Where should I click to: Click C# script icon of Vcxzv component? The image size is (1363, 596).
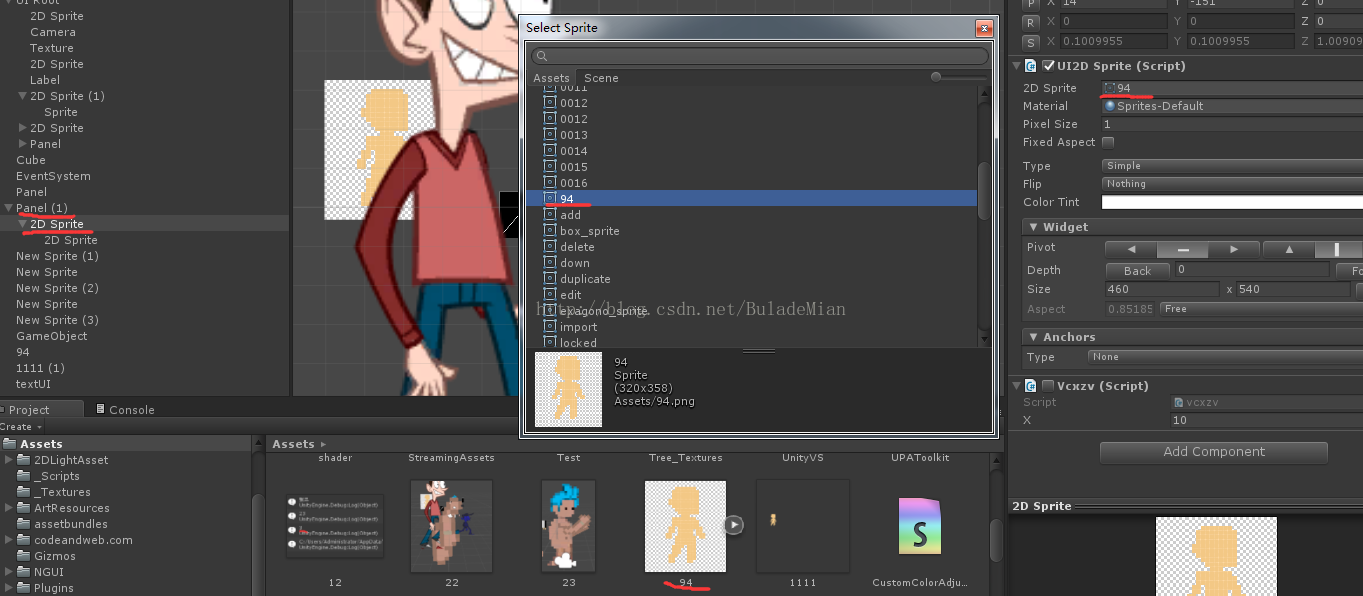[1031, 386]
